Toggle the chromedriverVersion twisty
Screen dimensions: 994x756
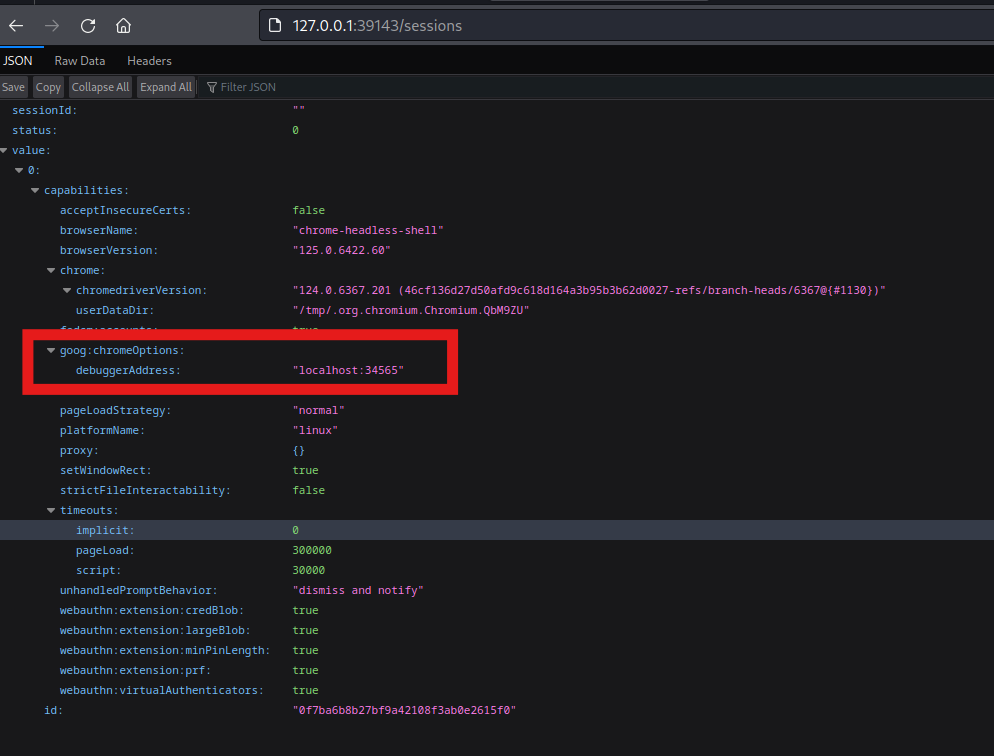point(67,290)
